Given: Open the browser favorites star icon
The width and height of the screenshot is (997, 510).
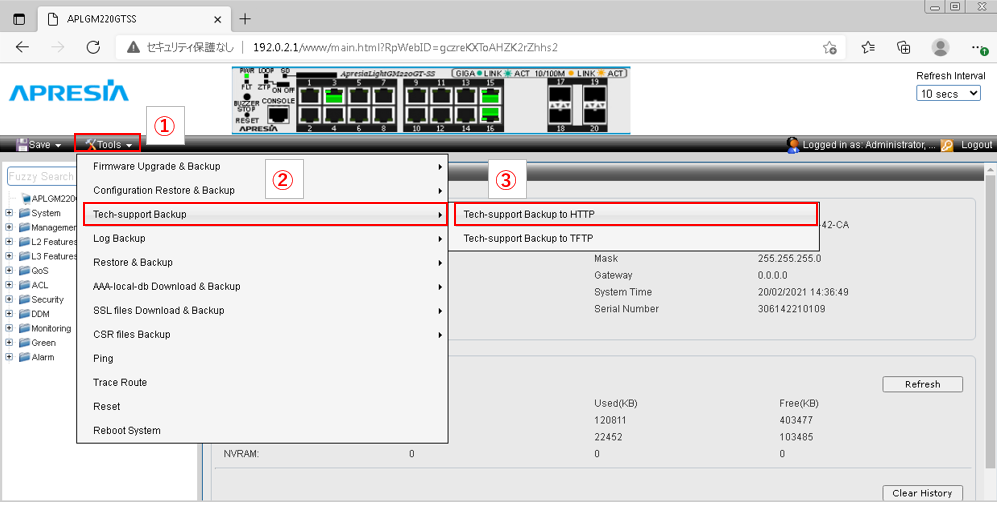Looking at the screenshot, I should [x=868, y=47].
